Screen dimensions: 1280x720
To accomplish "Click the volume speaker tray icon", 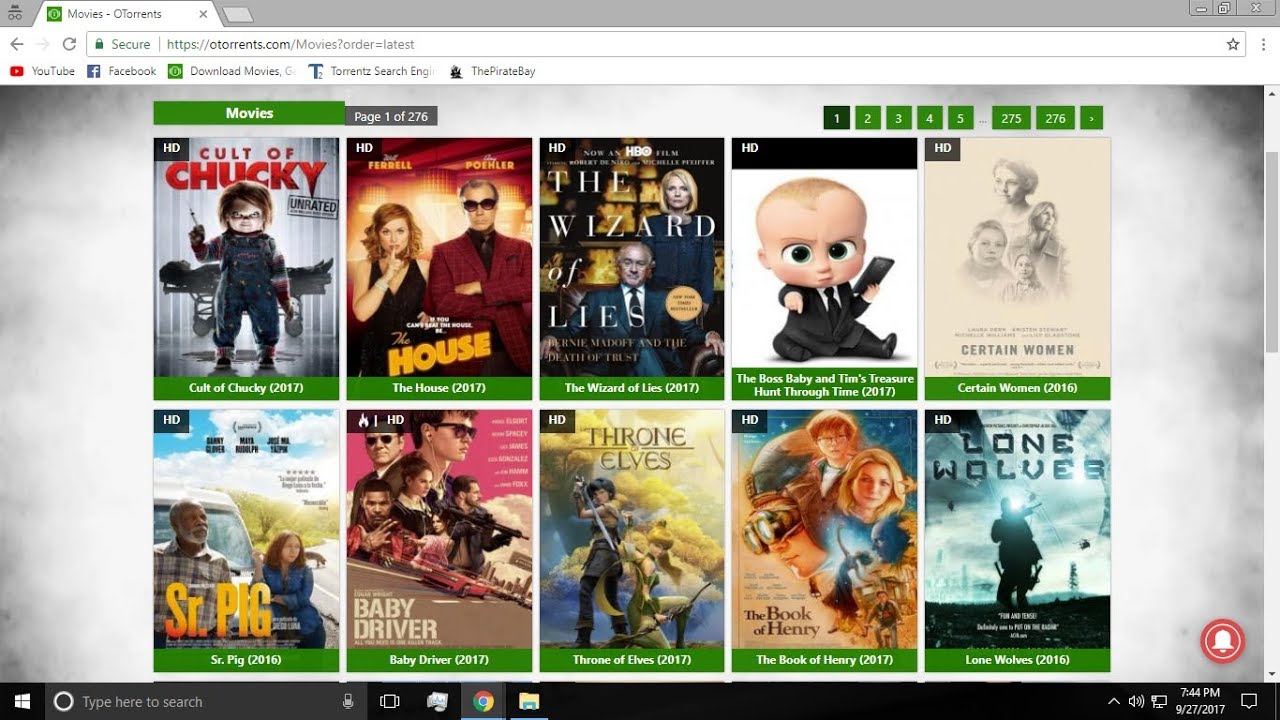I will [x=1136, y=701].
